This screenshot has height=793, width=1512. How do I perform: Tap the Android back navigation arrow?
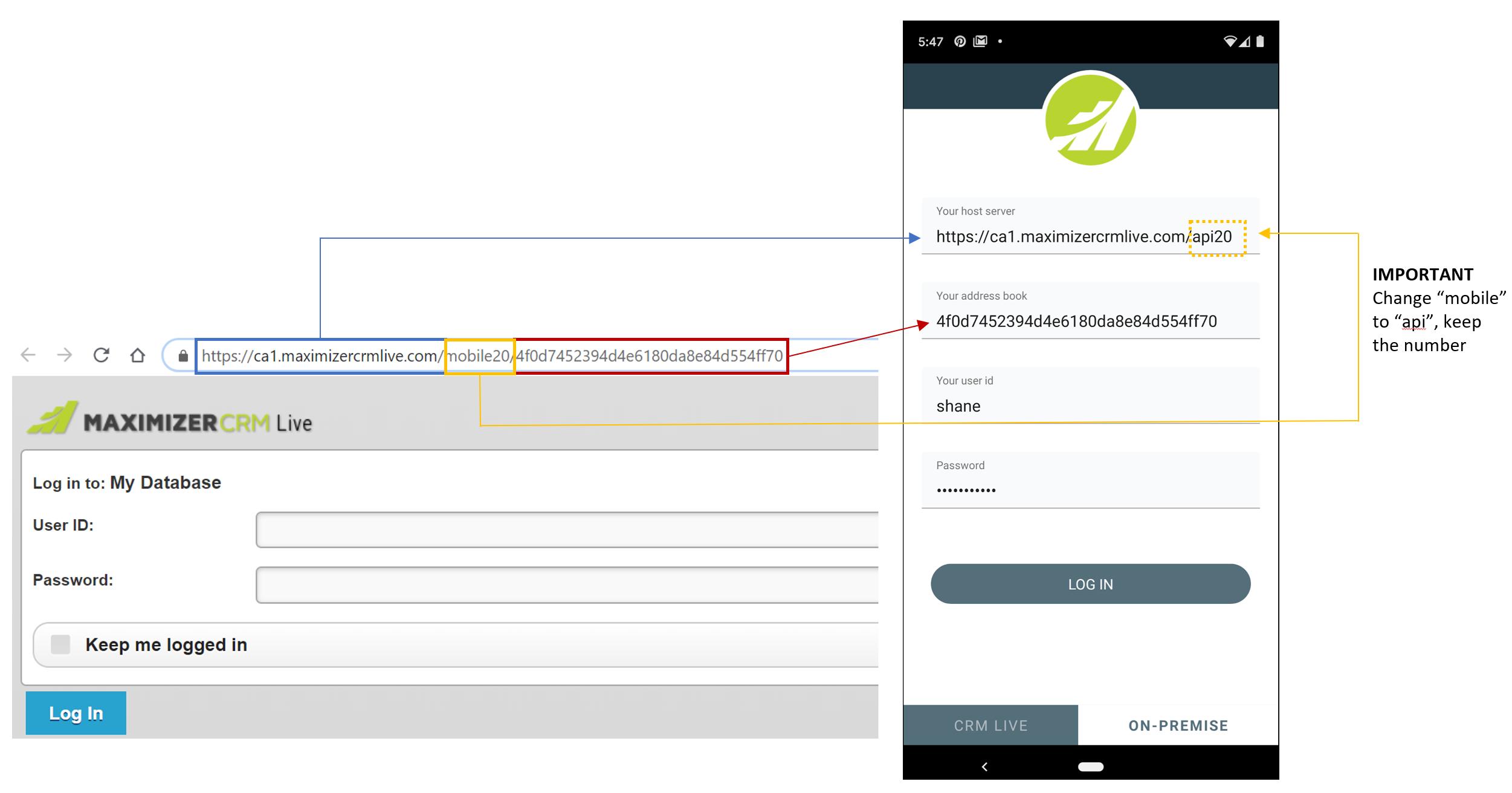(985, 766)
